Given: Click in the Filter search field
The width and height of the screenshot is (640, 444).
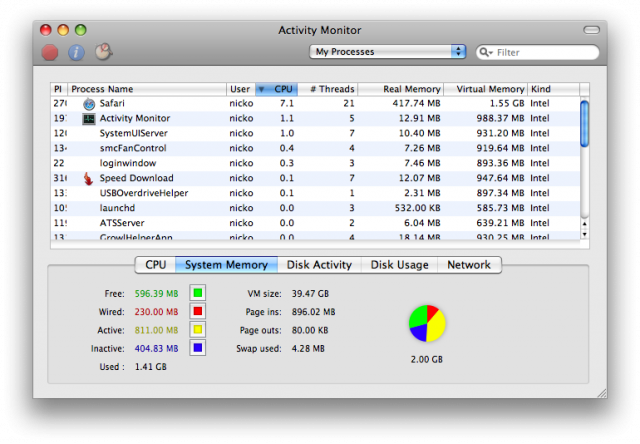Looking at the screenshot, I should pos(538,52).
